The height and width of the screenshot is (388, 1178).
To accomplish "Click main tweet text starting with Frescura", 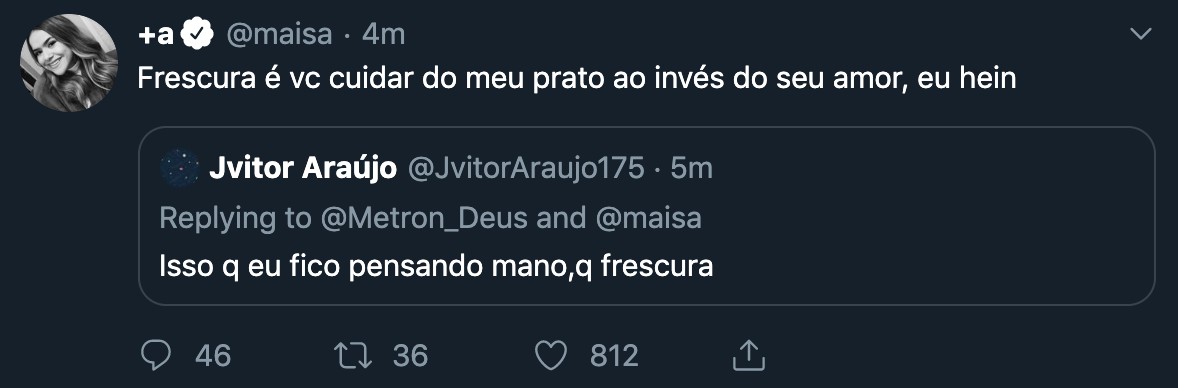I will [x=577, y=79].
